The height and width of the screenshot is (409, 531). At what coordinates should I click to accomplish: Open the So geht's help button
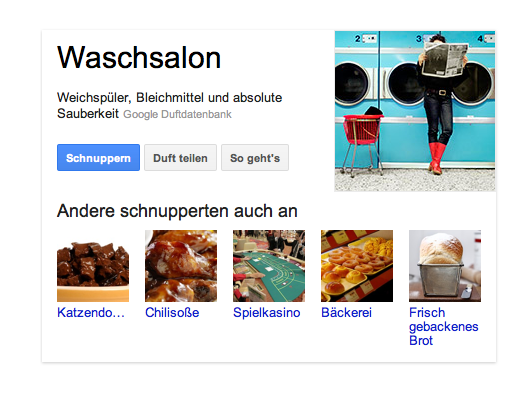(255, 157)
